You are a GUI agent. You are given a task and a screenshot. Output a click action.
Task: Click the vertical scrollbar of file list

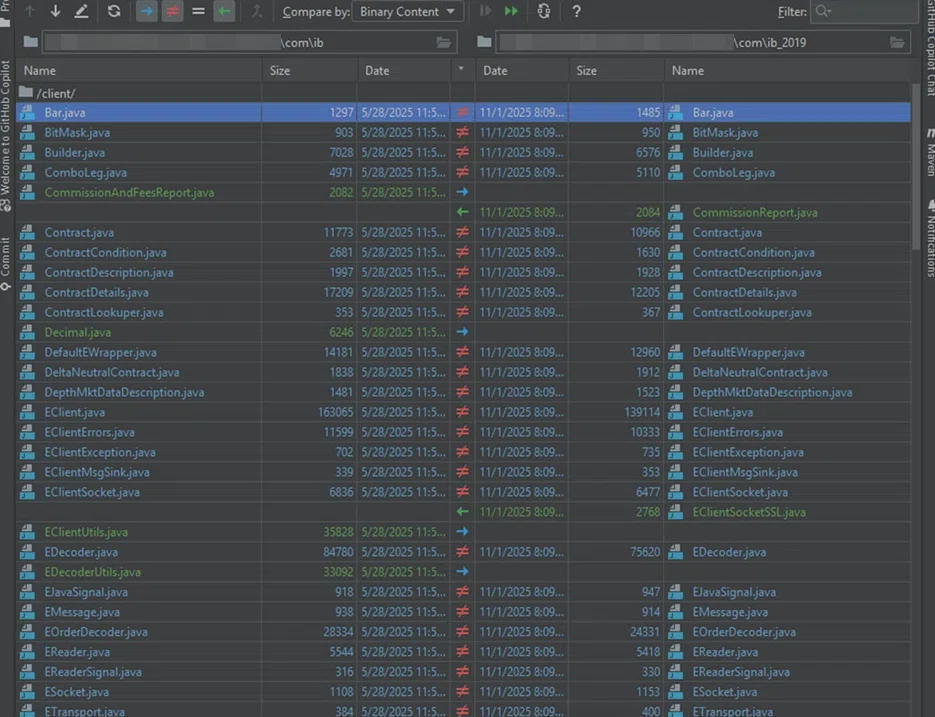pos(917,167)
